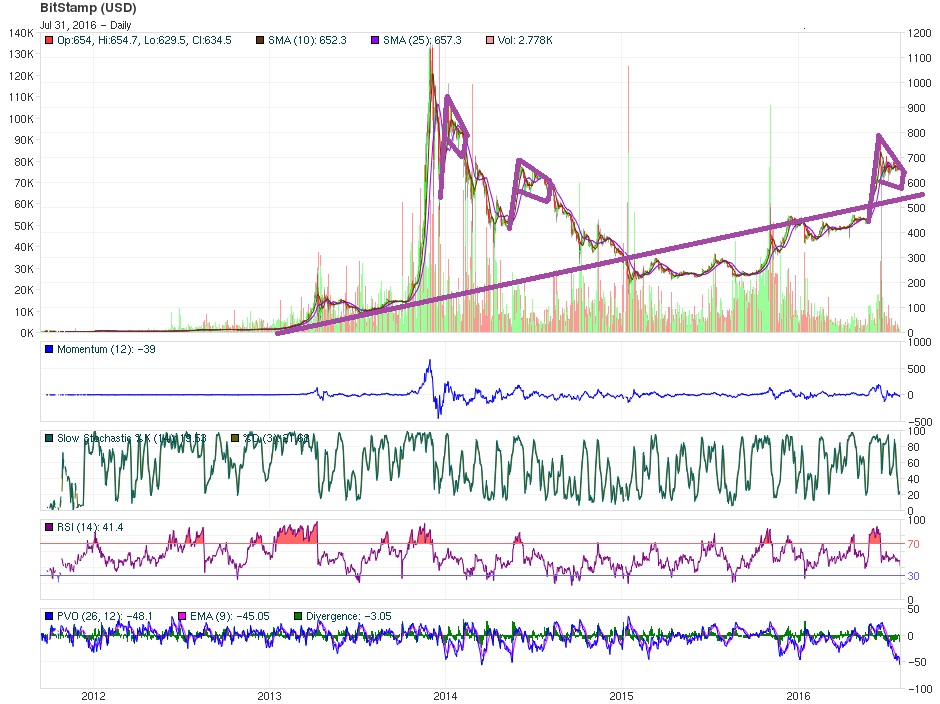Click the RSI 30 oversold level label
Screen dimensions: 940x704
(913, 576)
